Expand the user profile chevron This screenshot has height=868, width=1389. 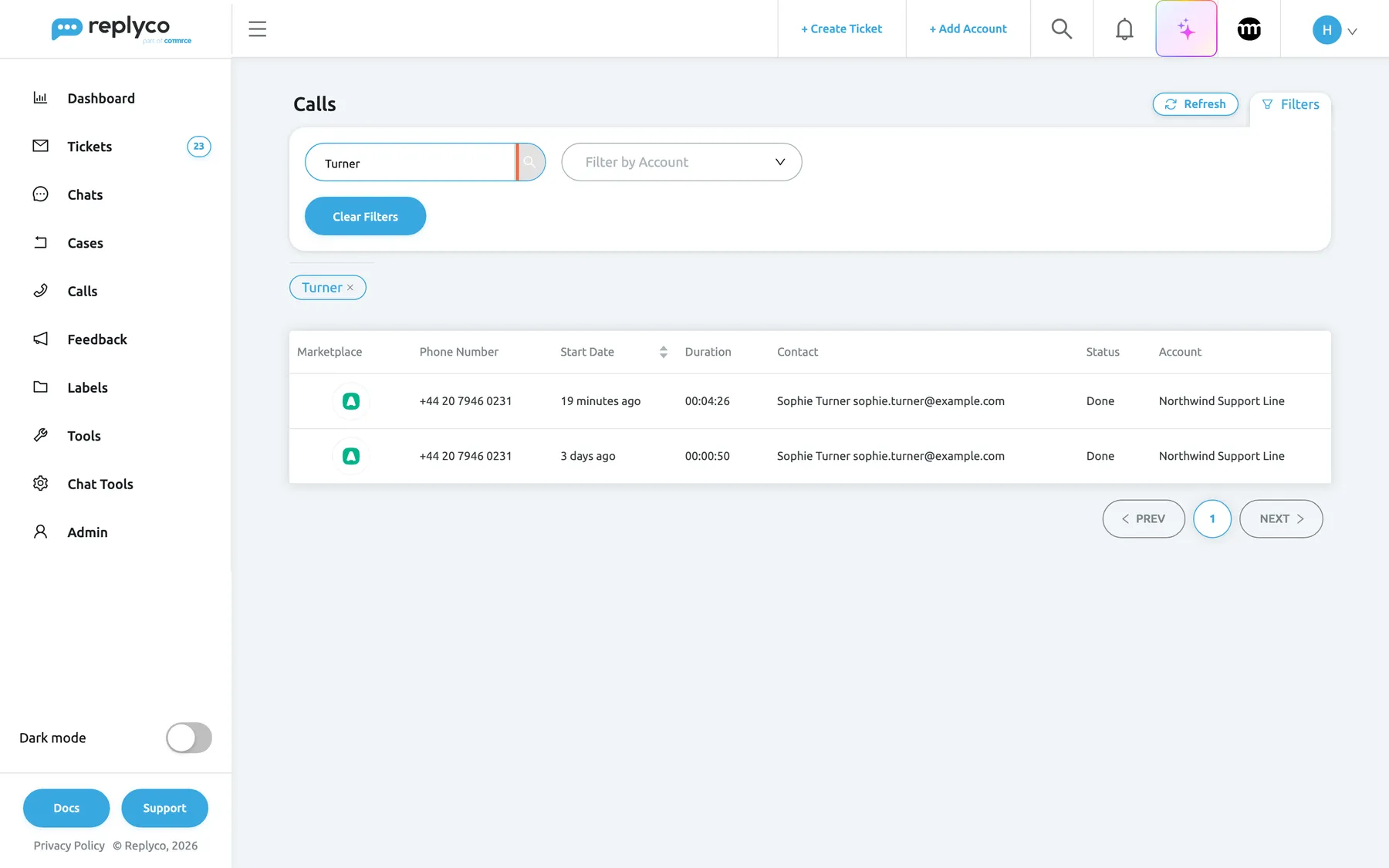(1352, 32)
